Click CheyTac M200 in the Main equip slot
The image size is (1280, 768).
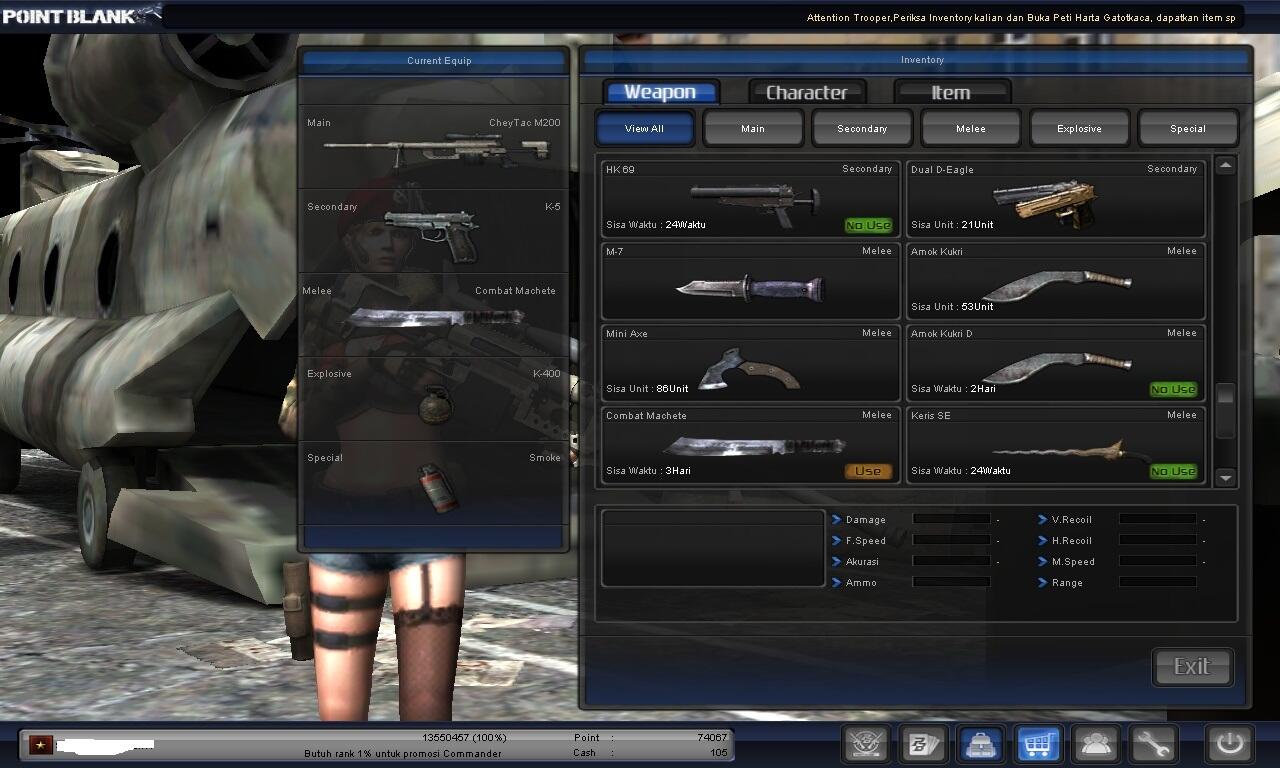434,148
